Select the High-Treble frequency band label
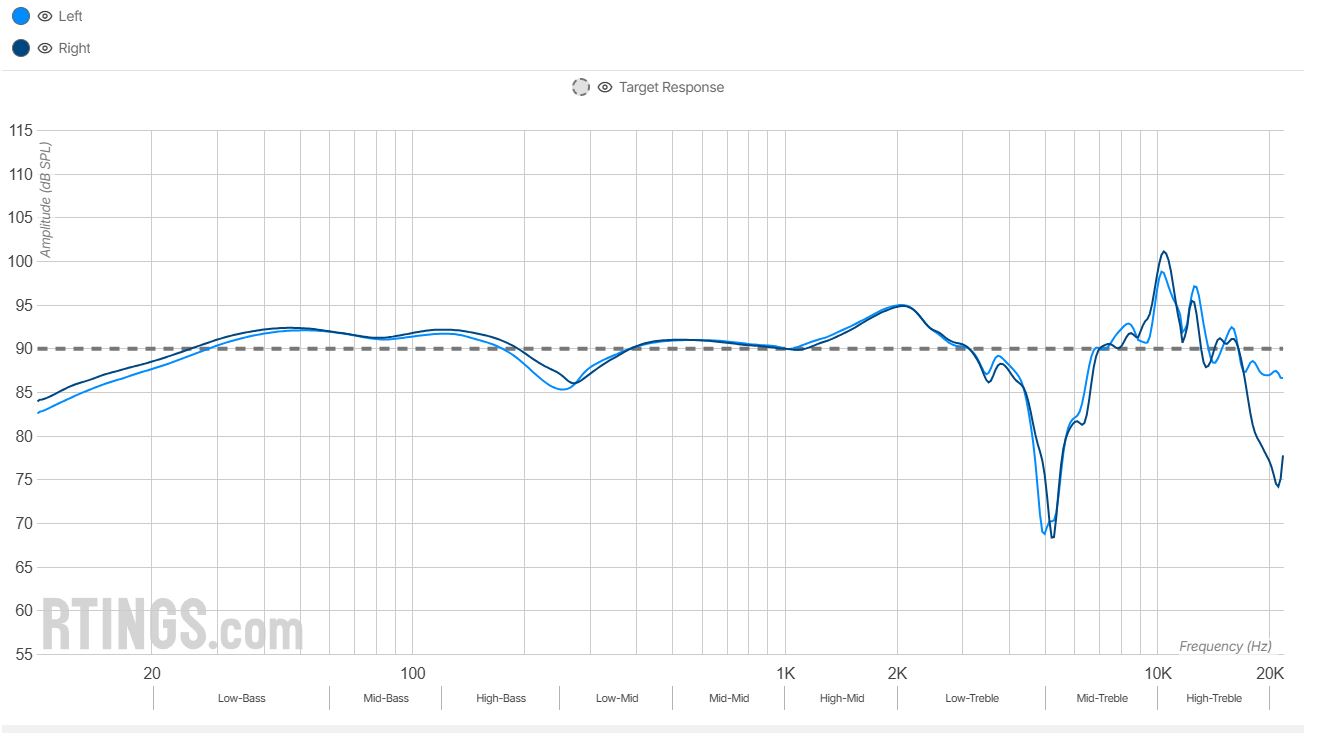 [x=1214, y=698]
